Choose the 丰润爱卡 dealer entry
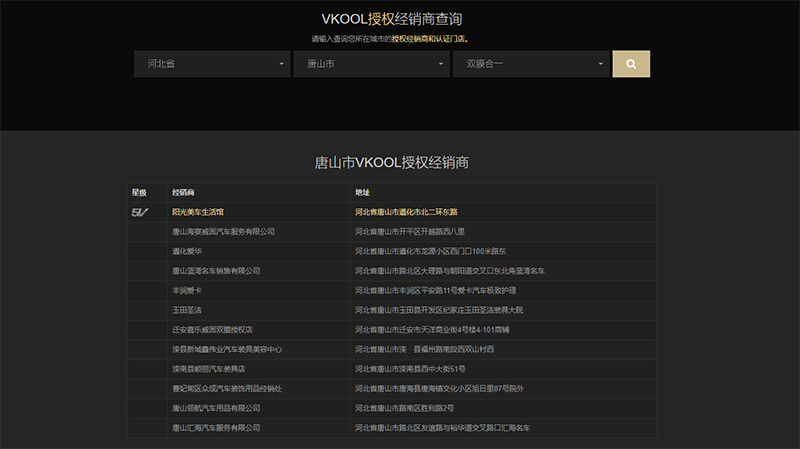The height and width of the screenshot is (449, 800). 187,290
